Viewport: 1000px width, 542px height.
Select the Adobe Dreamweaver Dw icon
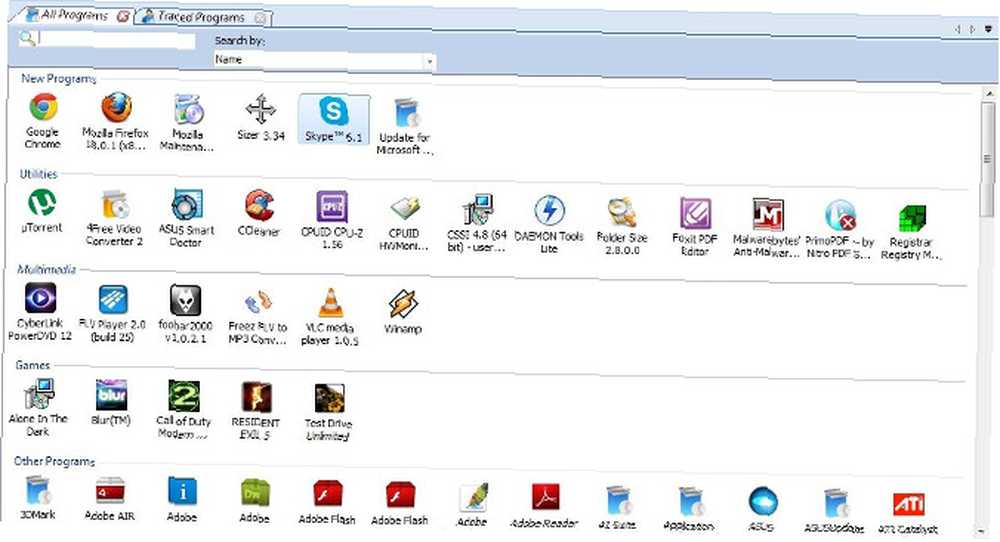coord(256,494)
